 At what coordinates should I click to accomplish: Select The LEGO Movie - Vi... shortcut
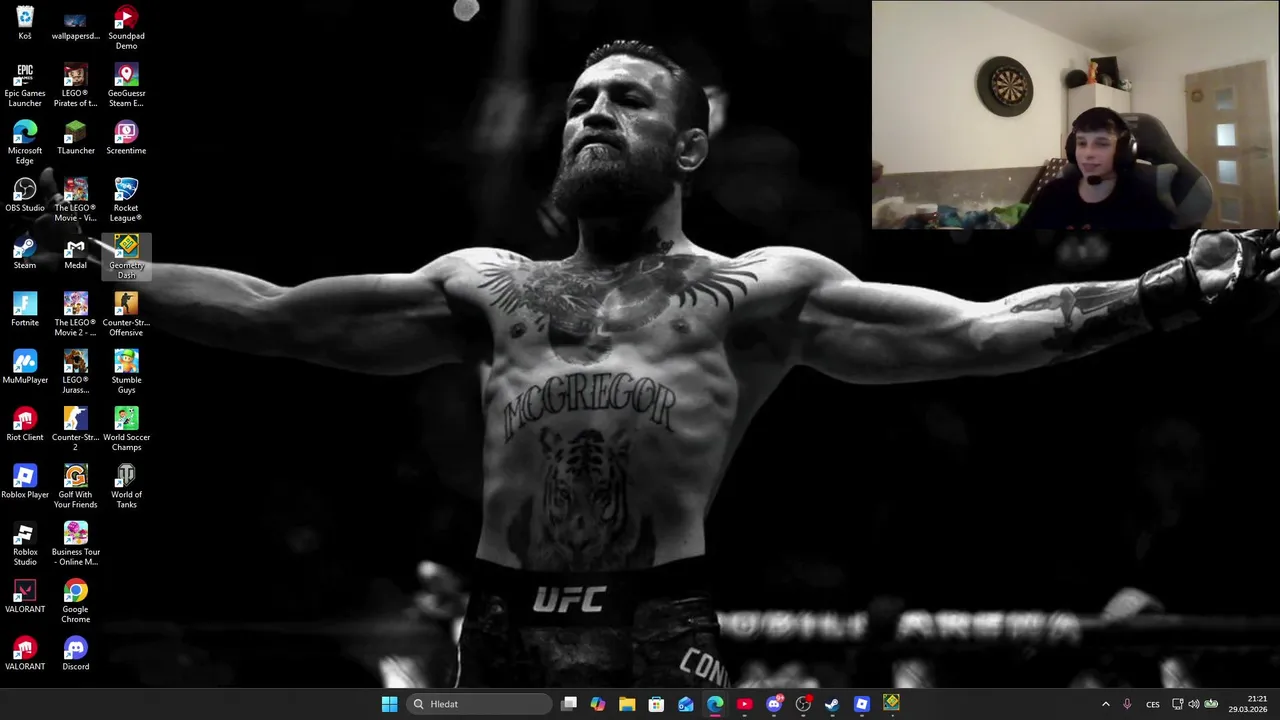(76, 200)
